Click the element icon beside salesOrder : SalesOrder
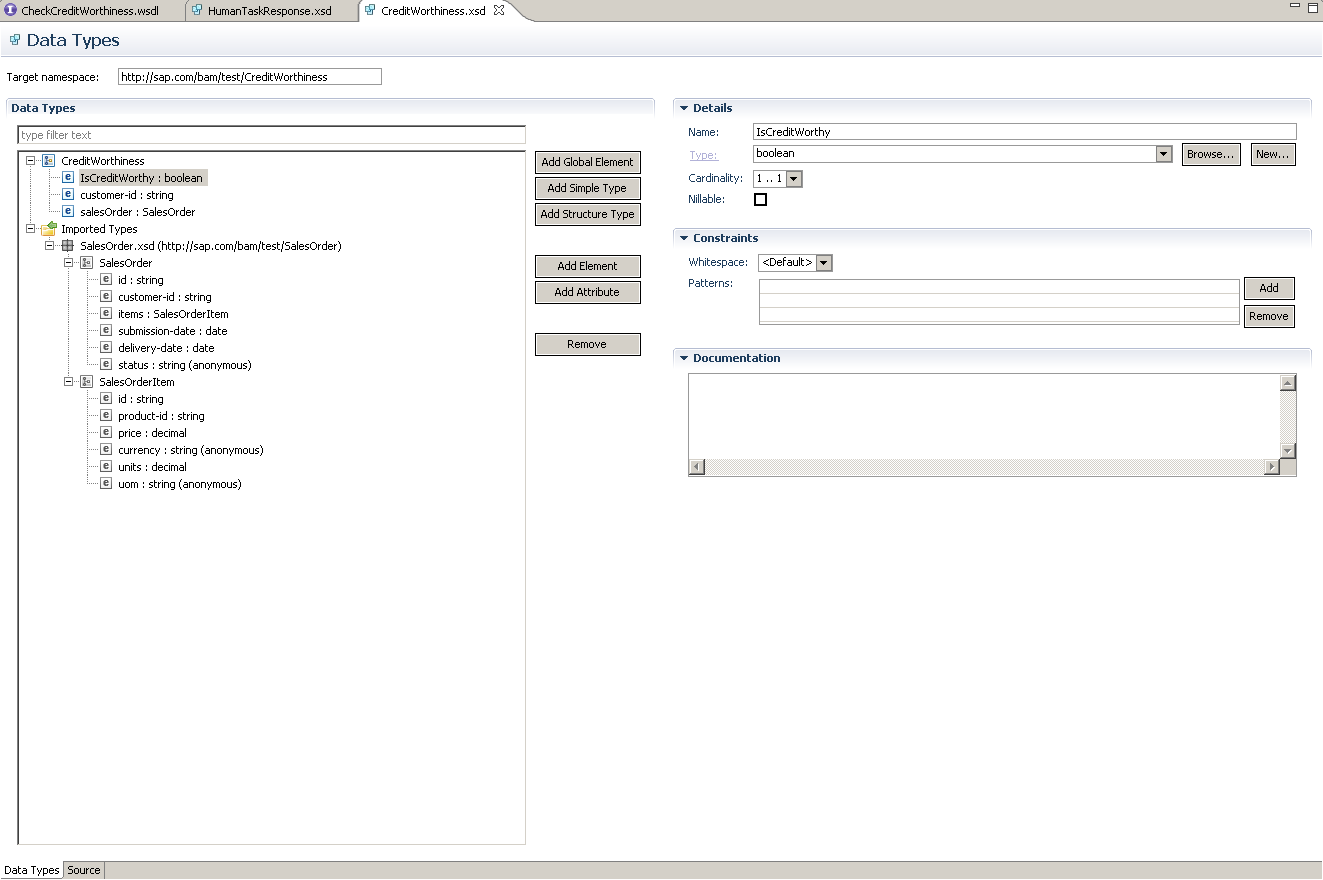Screen dimensions: 1323x880 68,212
